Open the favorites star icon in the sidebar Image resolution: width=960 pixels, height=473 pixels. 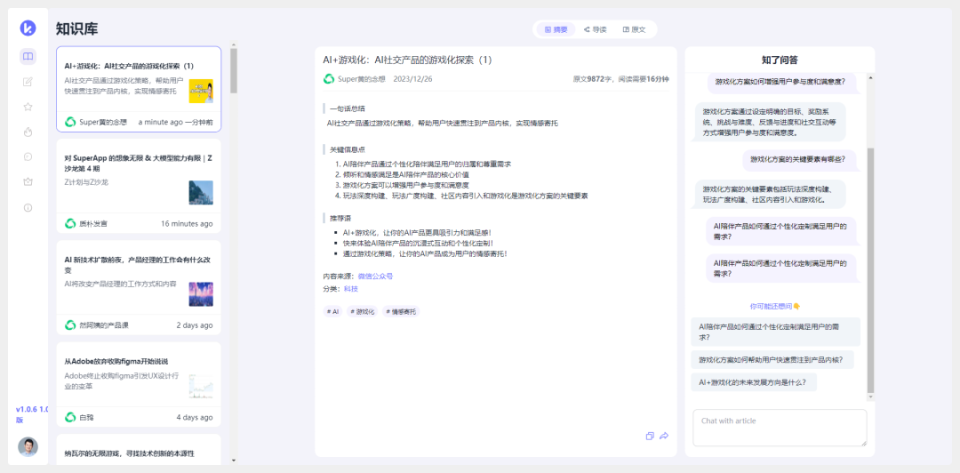(28, 106)
